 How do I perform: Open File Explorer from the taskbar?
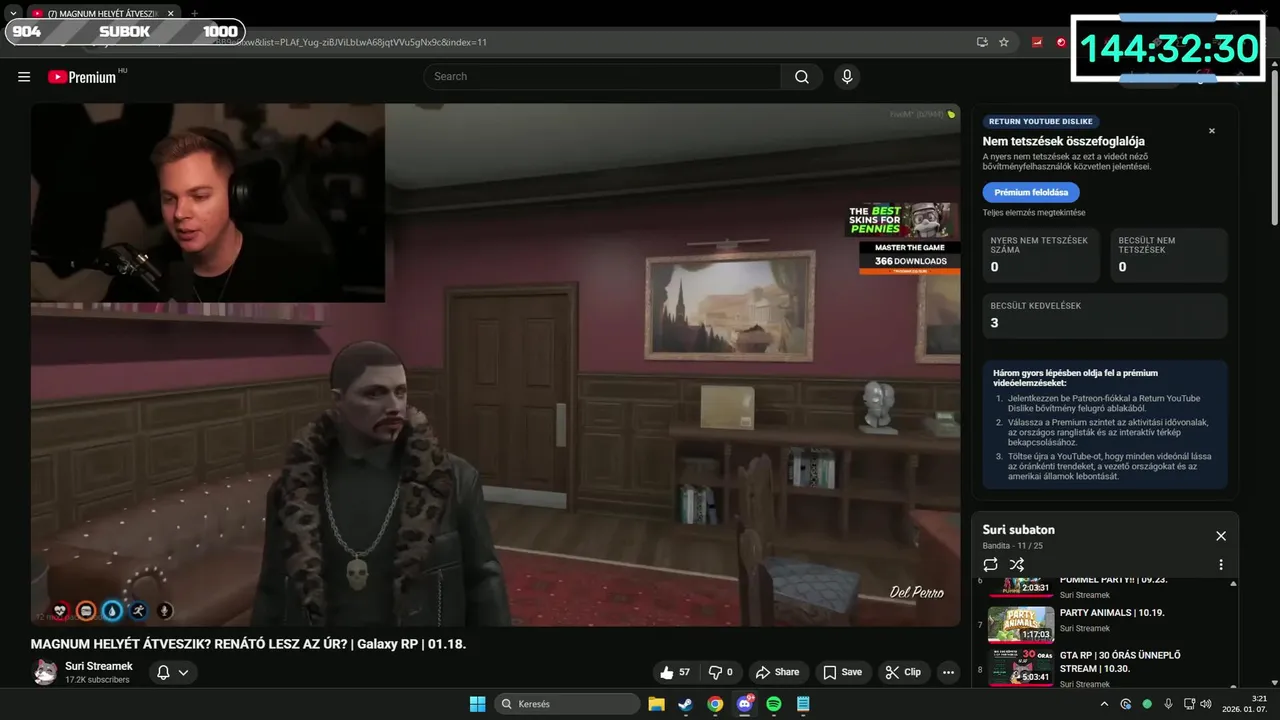pos(656,704)
